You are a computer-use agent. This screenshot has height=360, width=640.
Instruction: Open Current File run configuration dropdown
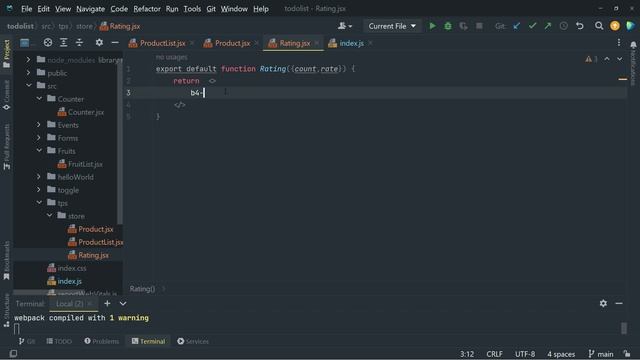pyautogui.click(x=392, y=26)
